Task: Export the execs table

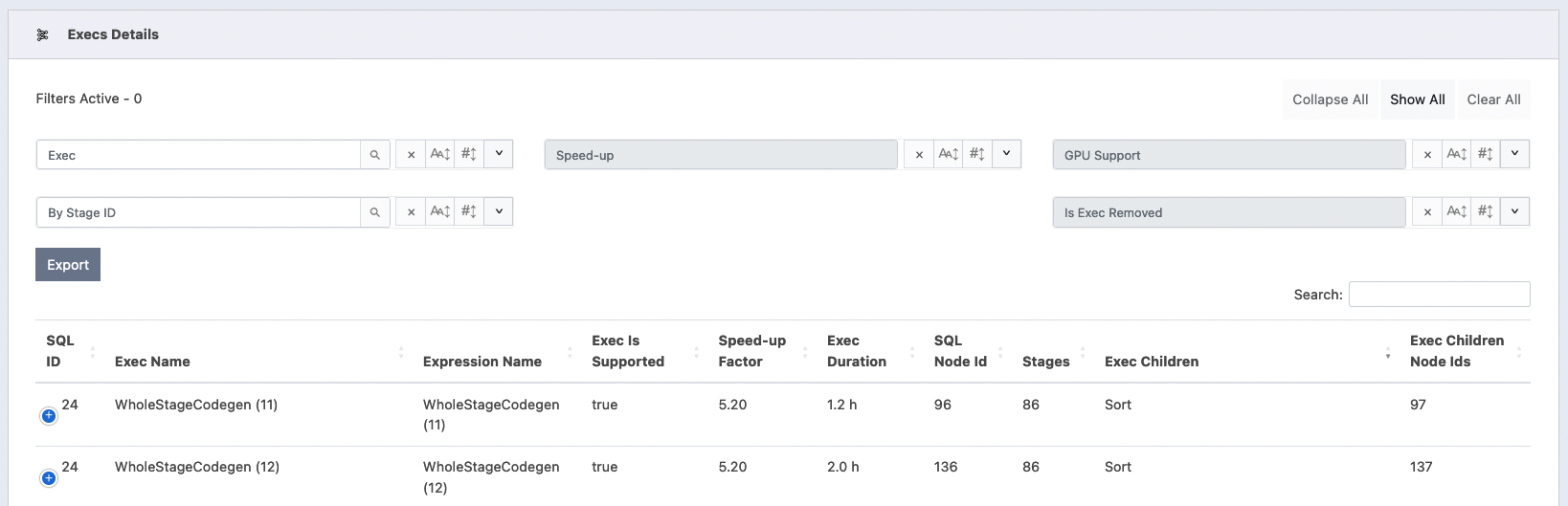Action: pos(68,265)
